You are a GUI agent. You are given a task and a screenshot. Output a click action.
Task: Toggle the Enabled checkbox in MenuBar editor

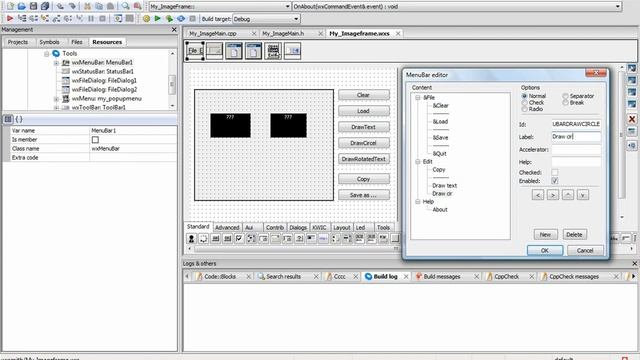[555, 181]
